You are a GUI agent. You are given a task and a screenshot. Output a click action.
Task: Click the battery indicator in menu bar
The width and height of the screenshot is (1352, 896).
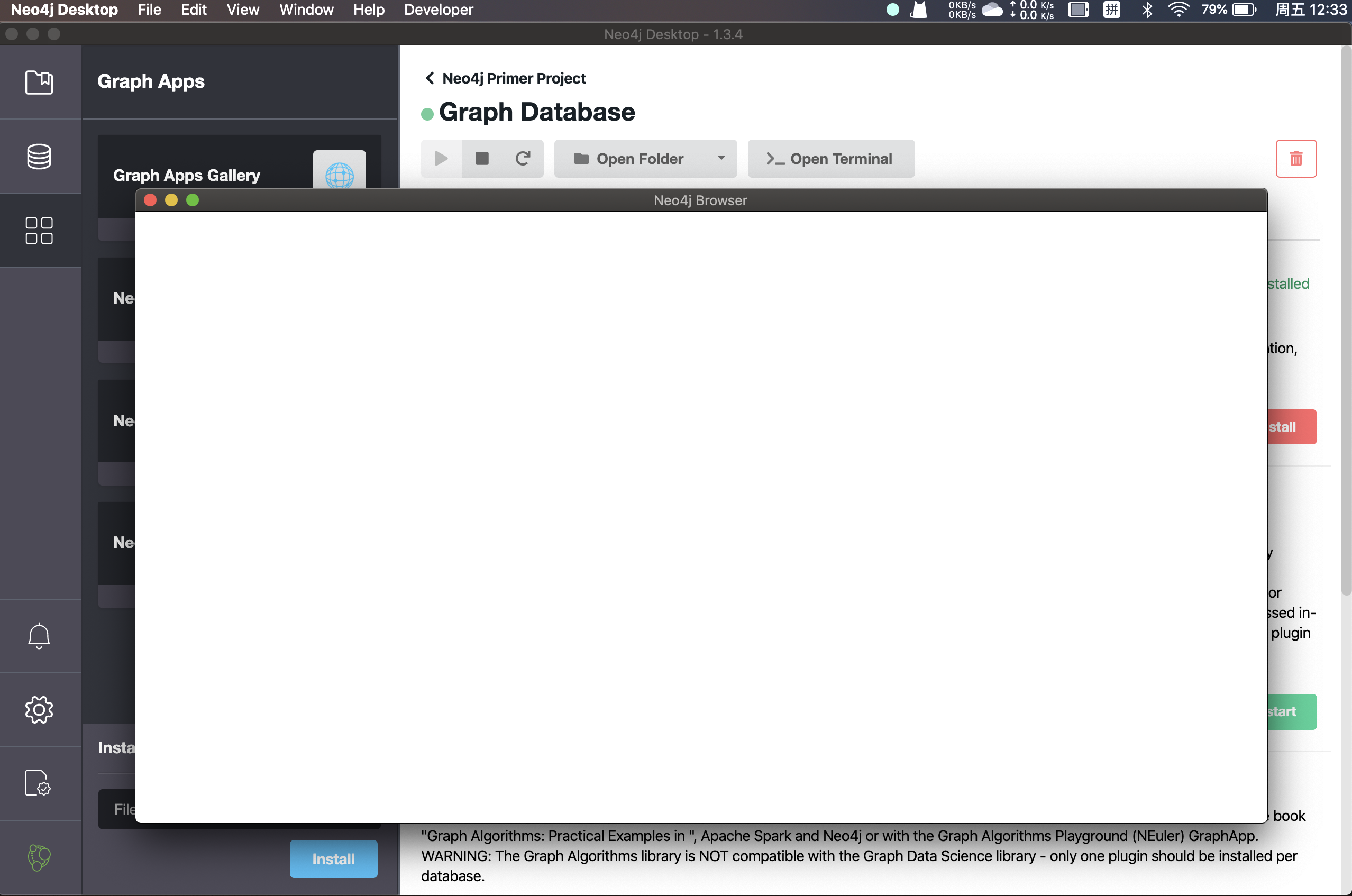(1229, 10)
